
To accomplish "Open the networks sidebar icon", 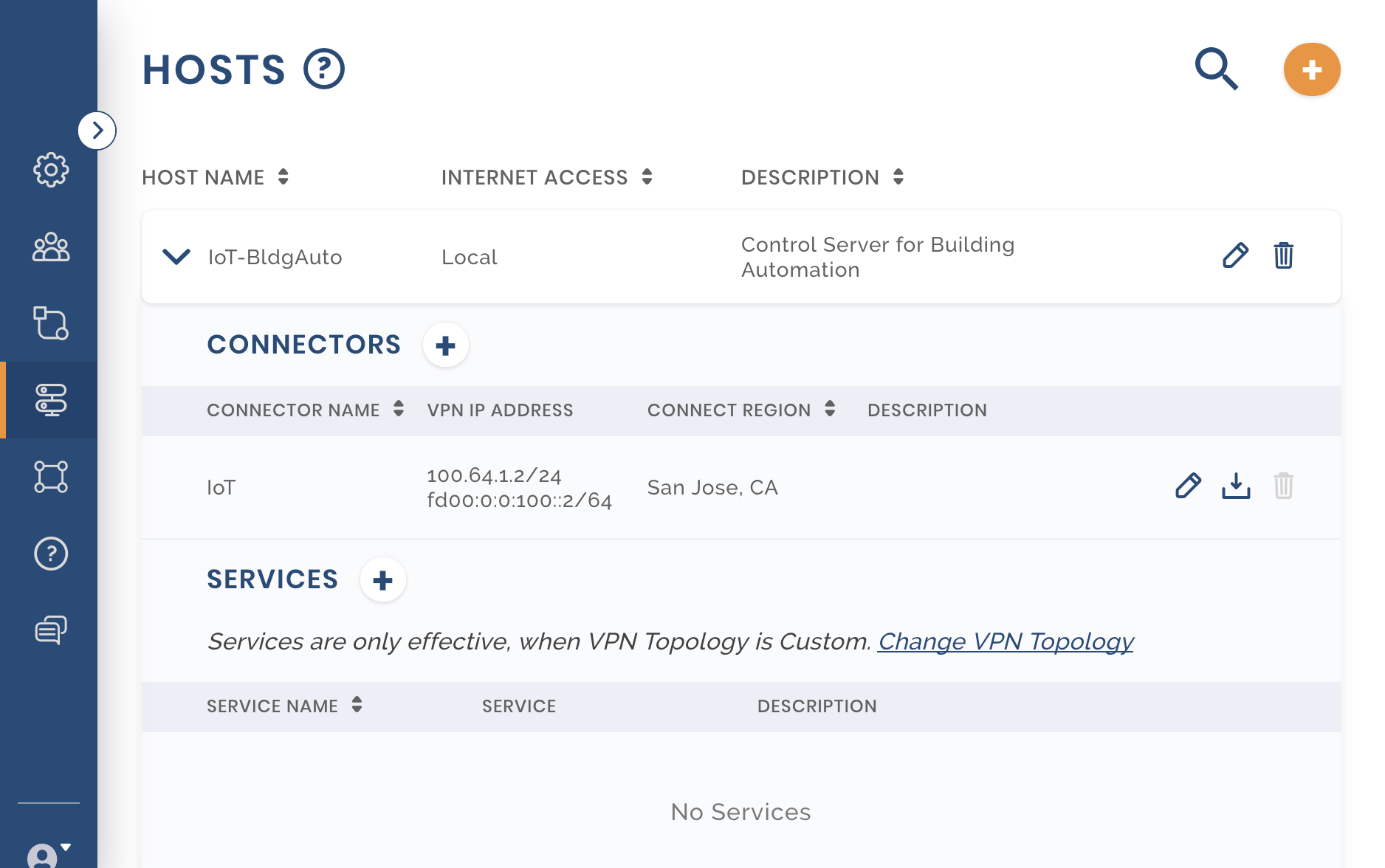I will tap(51, 323).
